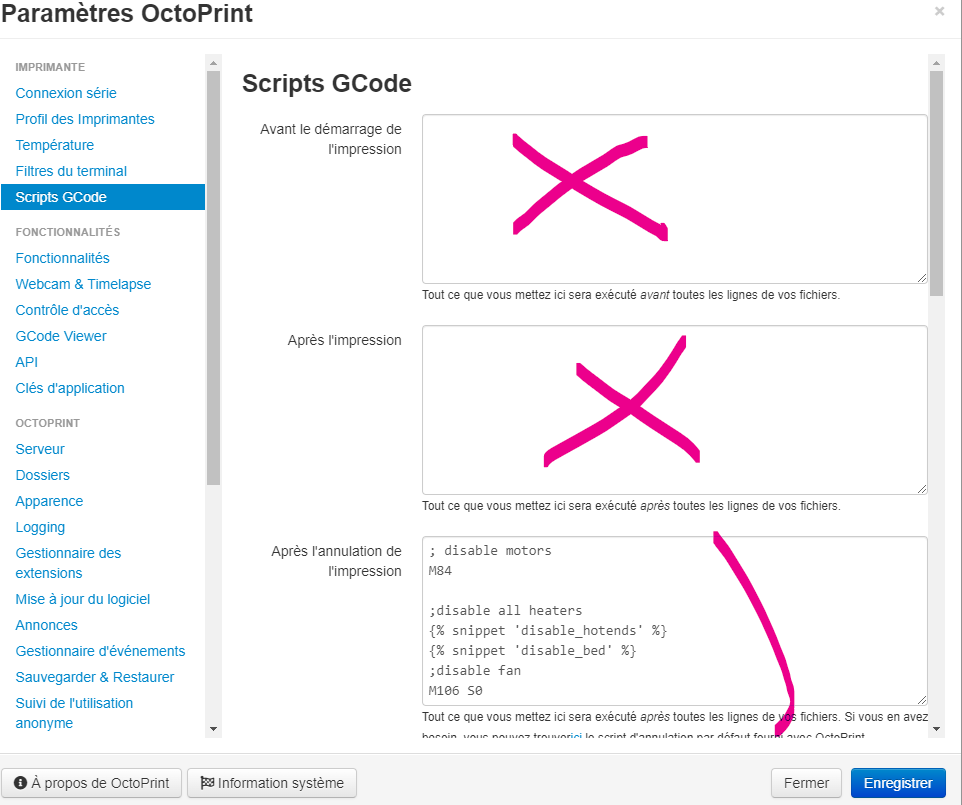Open Fonctionnalités settings
This screenshot has height=805, width=962.
(x=63, y=258)
